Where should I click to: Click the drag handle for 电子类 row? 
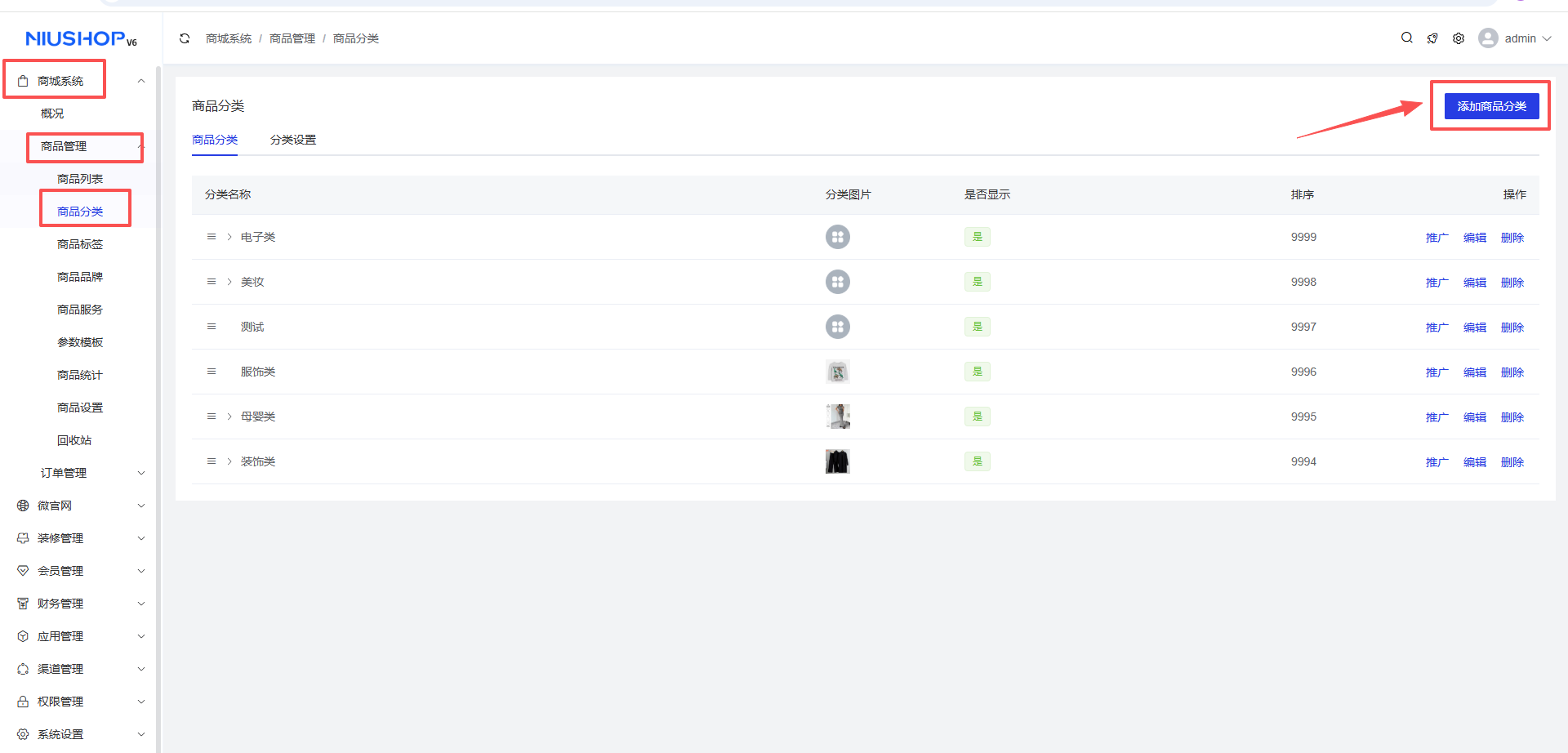click(212, 237)
